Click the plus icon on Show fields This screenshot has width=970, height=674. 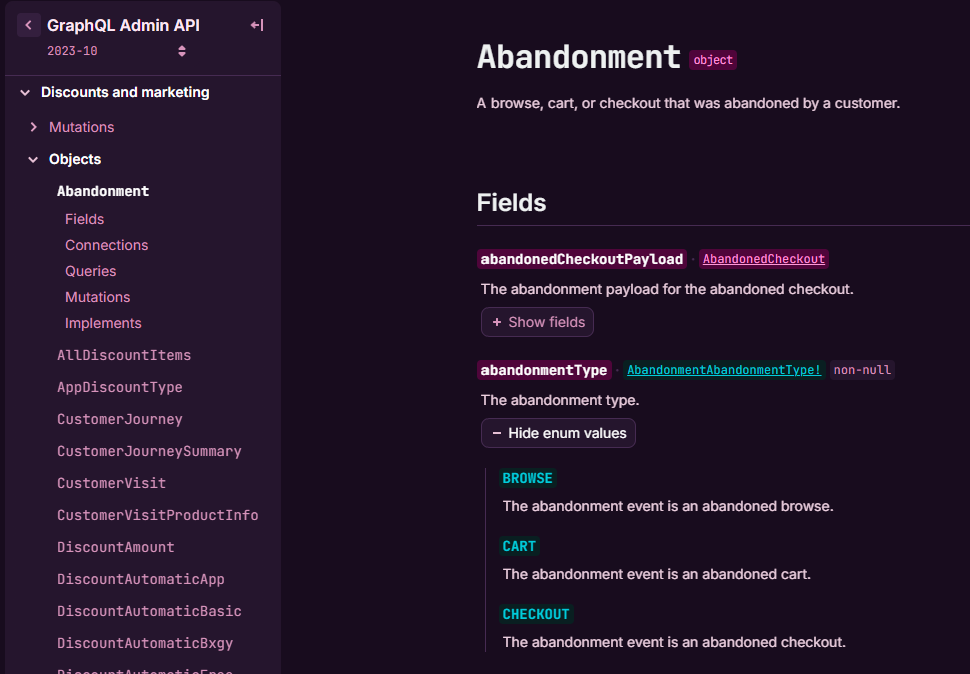click(x=497, y=322)
